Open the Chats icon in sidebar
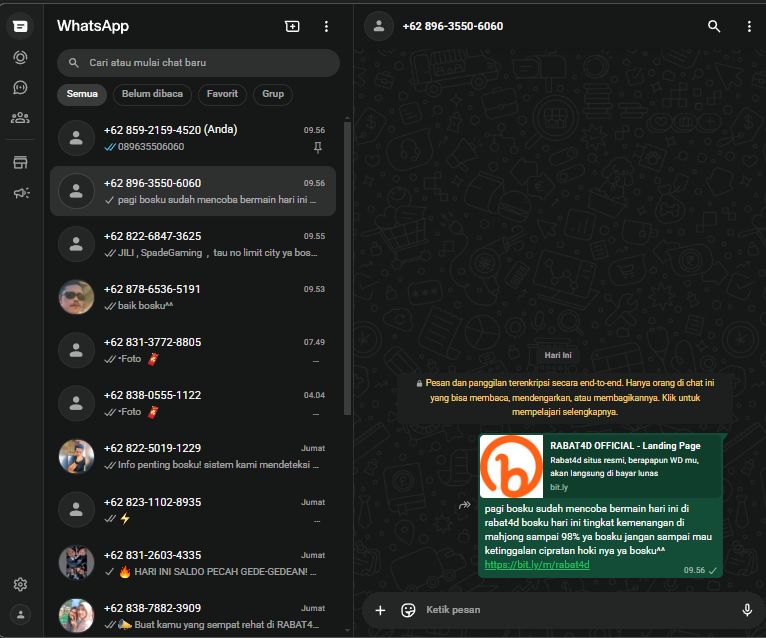Viewport: 766px width, 638px height. pyautogui.click(x=20, y=26)
